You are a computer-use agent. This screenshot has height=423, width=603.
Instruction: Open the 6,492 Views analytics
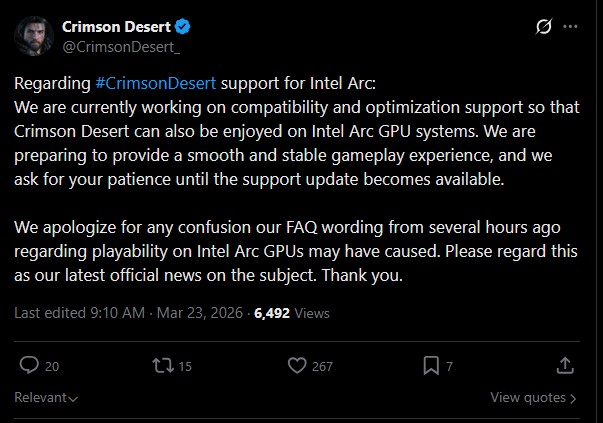click(x=291, y=313)
